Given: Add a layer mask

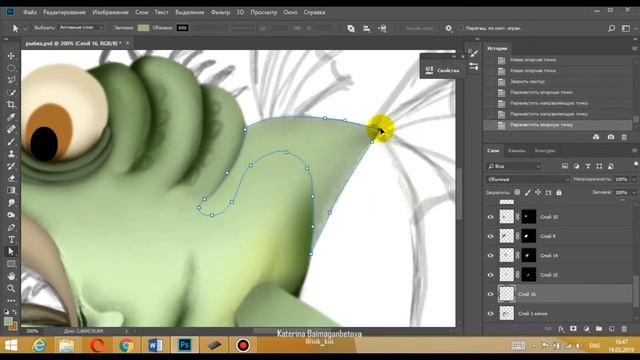Looking at the screenshot, I should tap(573, 329).
